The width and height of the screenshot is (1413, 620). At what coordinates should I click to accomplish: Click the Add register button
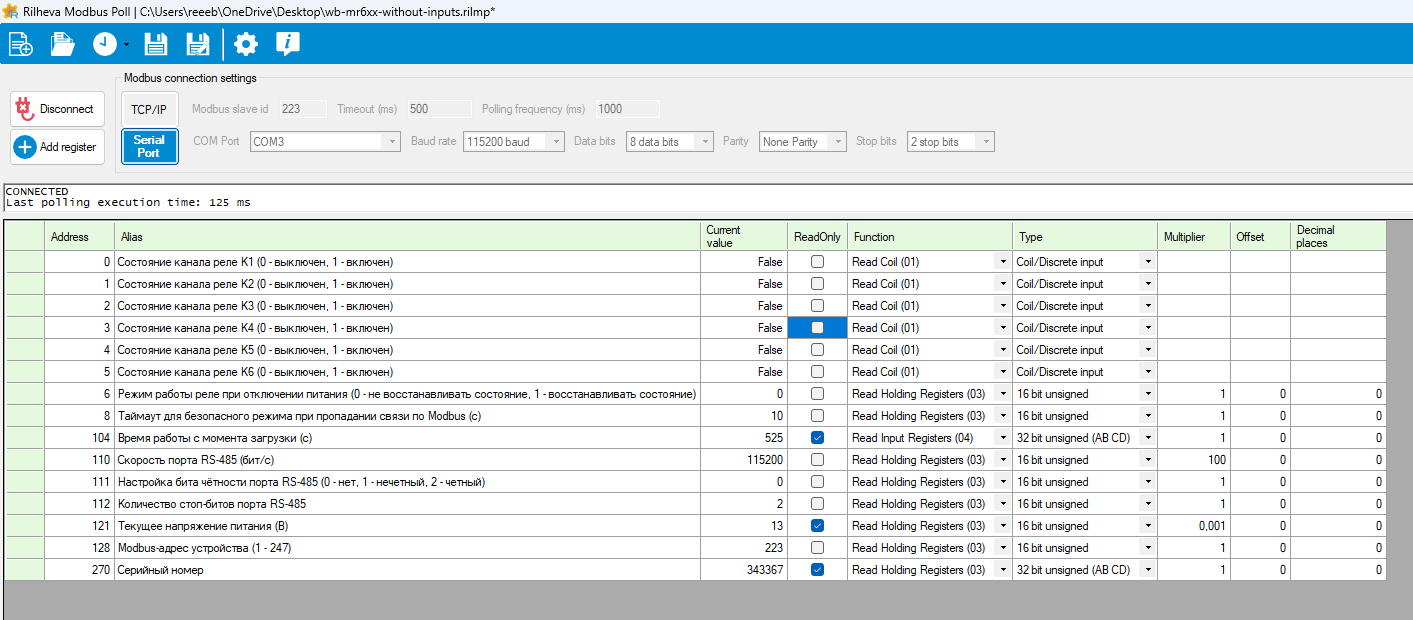(x=57, y=147)
